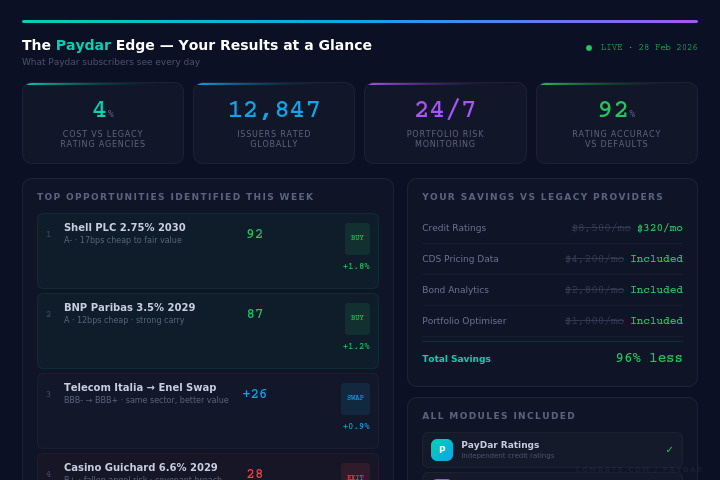Click +1.2% return under BNP BUY
720x480 pixels.
click(x=356, y=346)
